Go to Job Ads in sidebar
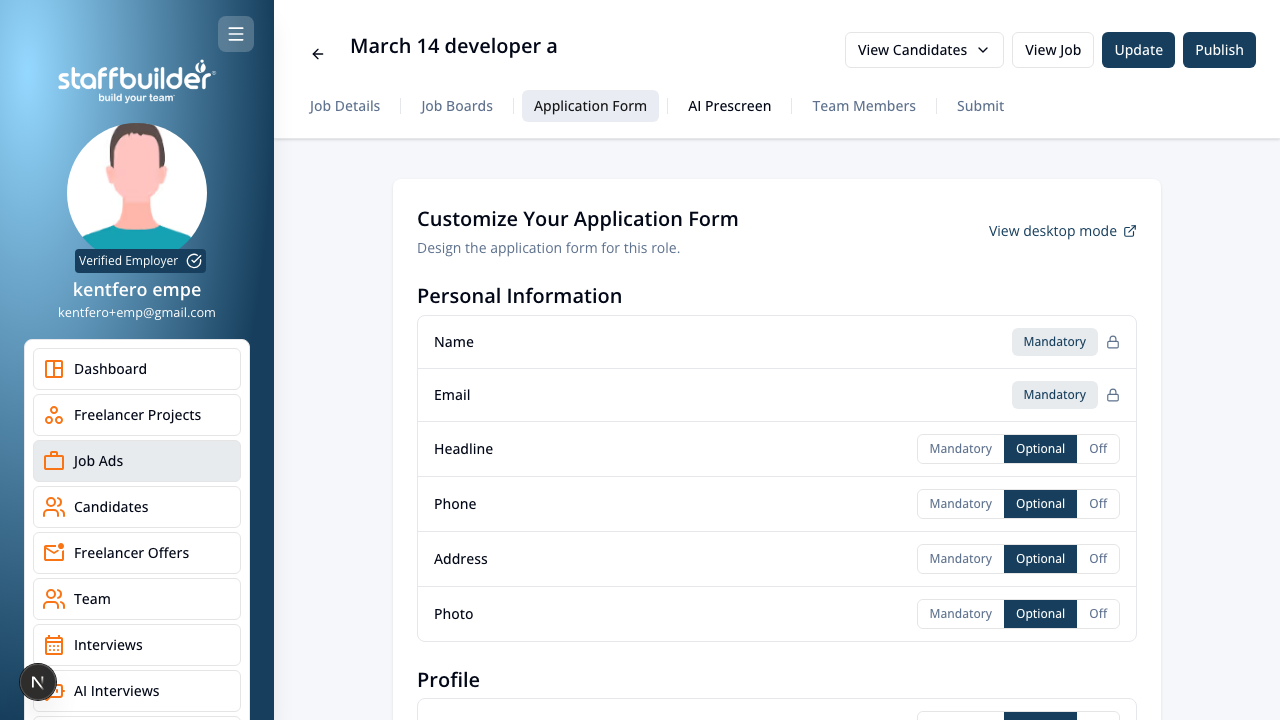 137,461
